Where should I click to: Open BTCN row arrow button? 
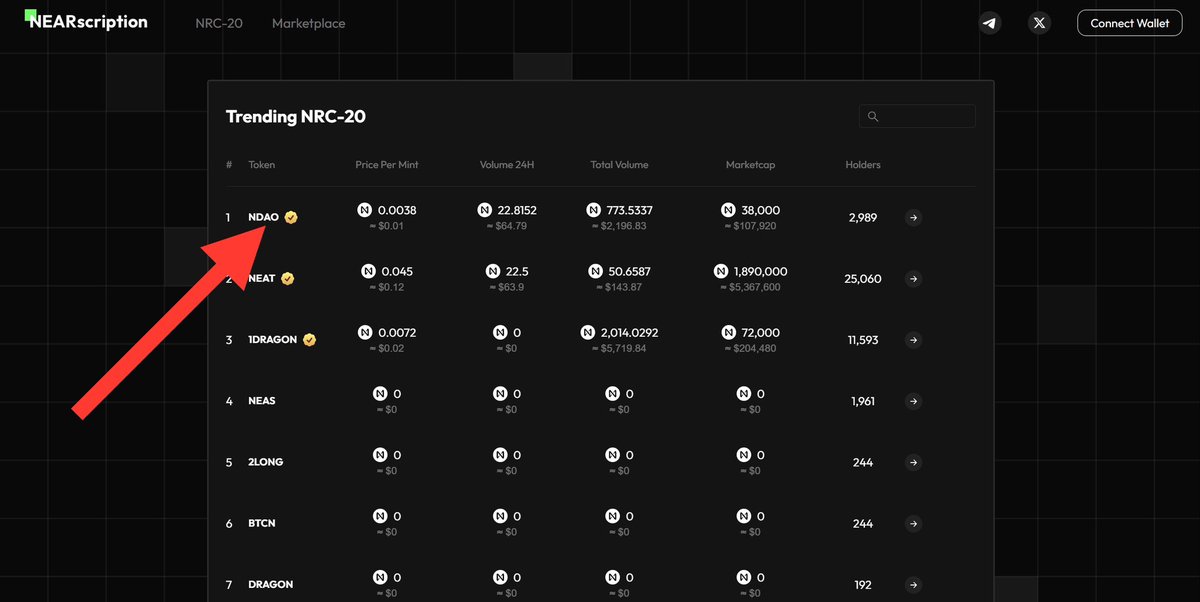(913, 524)
